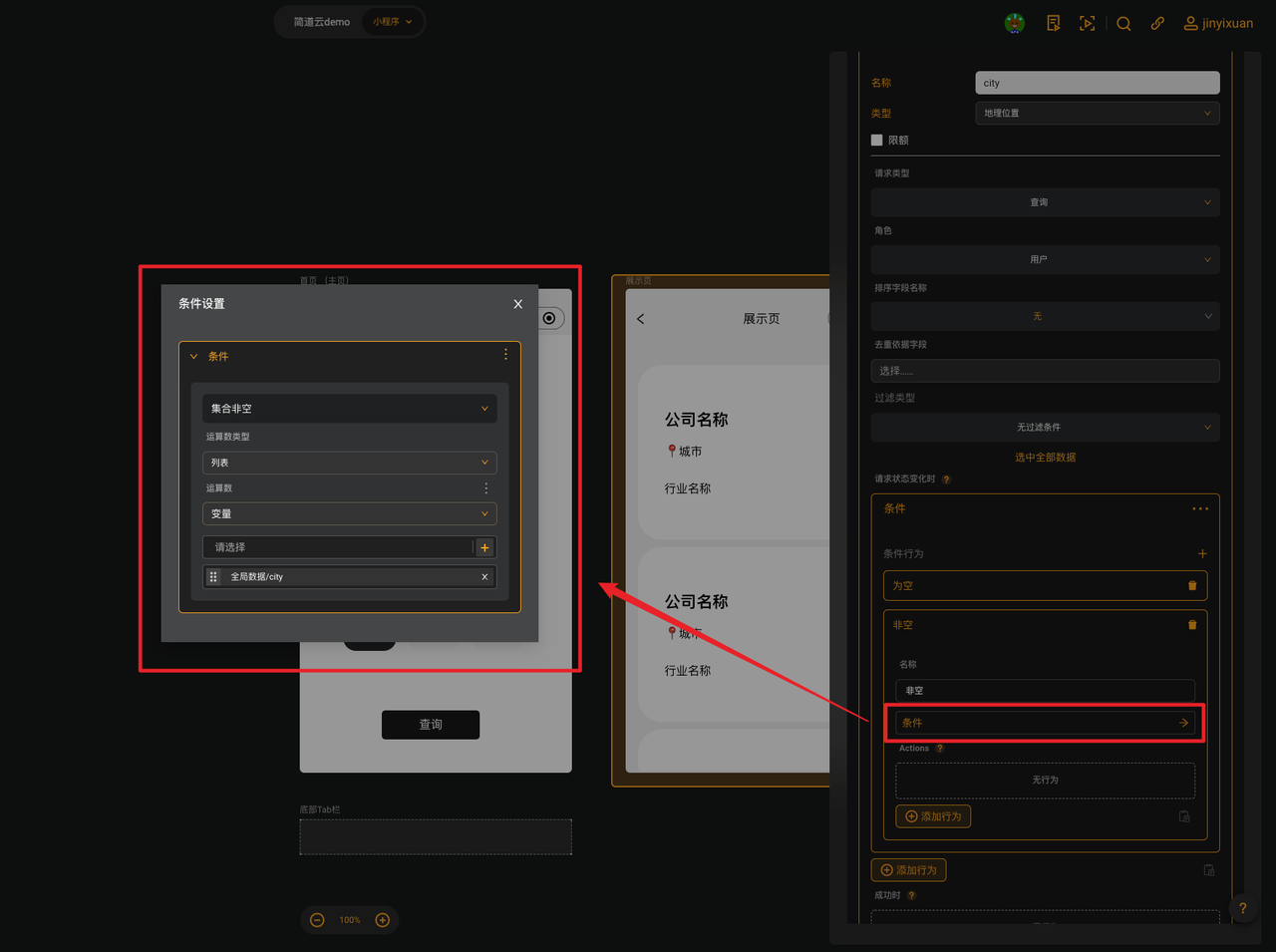The image size is (1276, 952).
Task: Toggle the 限额 checkbox
Action: 877,141
